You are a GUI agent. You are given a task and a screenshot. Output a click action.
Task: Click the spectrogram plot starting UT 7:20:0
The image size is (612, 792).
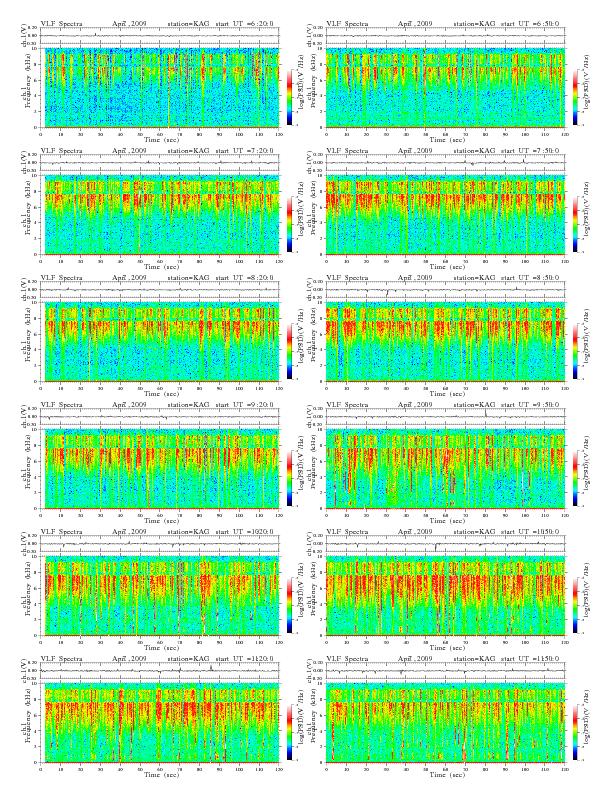(160, 215)
